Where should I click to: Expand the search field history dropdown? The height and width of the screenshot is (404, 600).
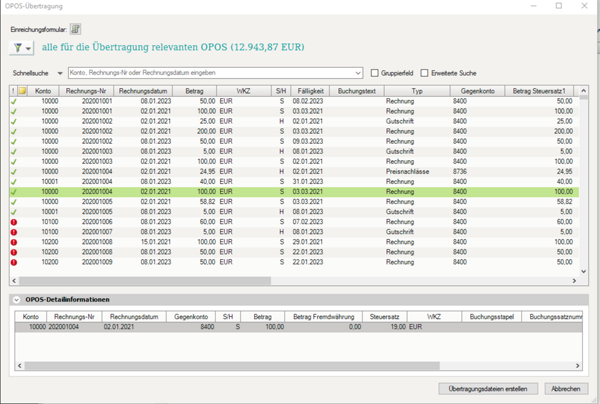click(x=358, y=73)
